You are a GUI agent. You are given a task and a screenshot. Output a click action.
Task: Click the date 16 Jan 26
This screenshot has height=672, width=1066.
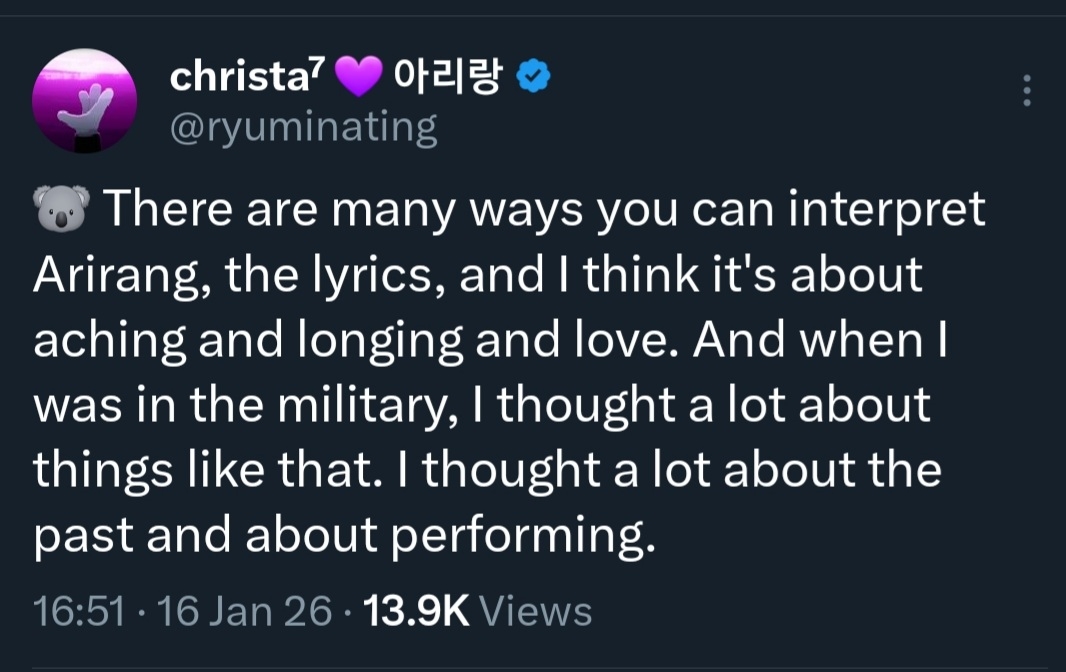[x=244, y=610]
